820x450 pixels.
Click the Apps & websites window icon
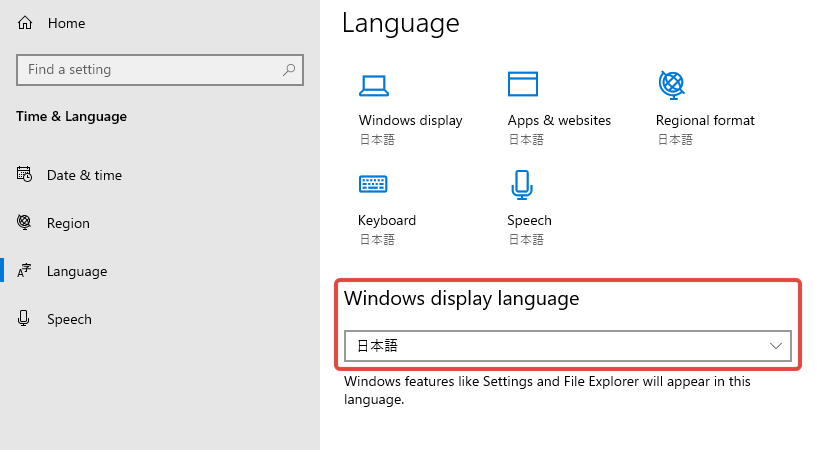(522, 84)
